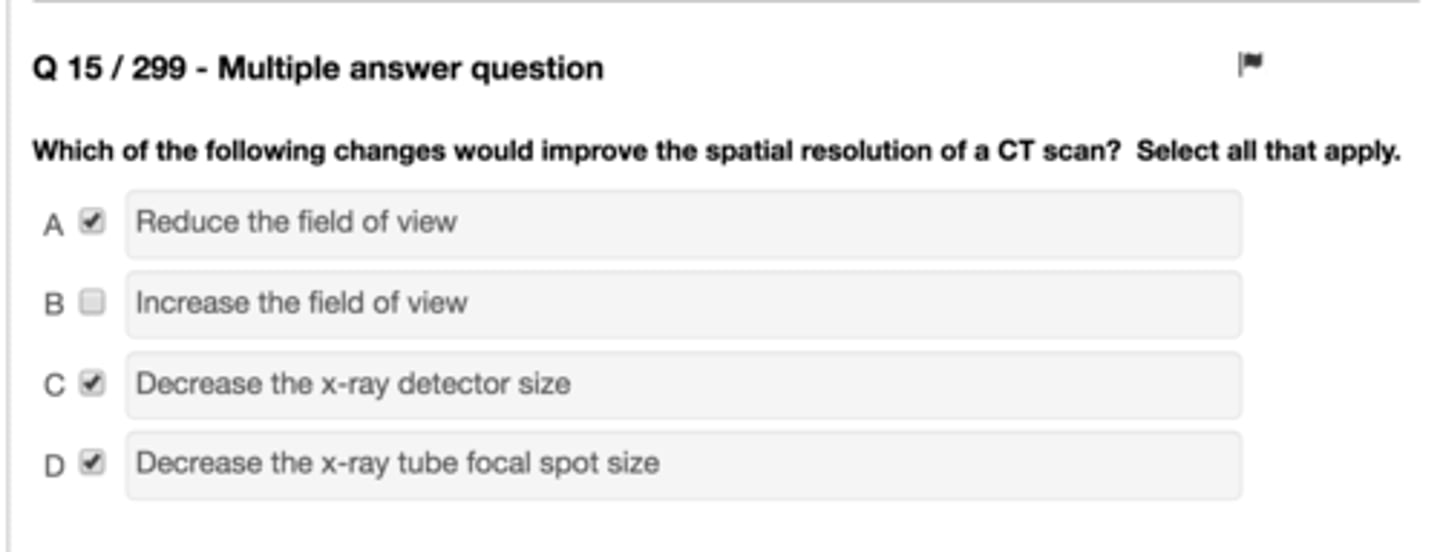Flag question 15 for review
Screen dimensions: 1440x552
[1250, 65]
